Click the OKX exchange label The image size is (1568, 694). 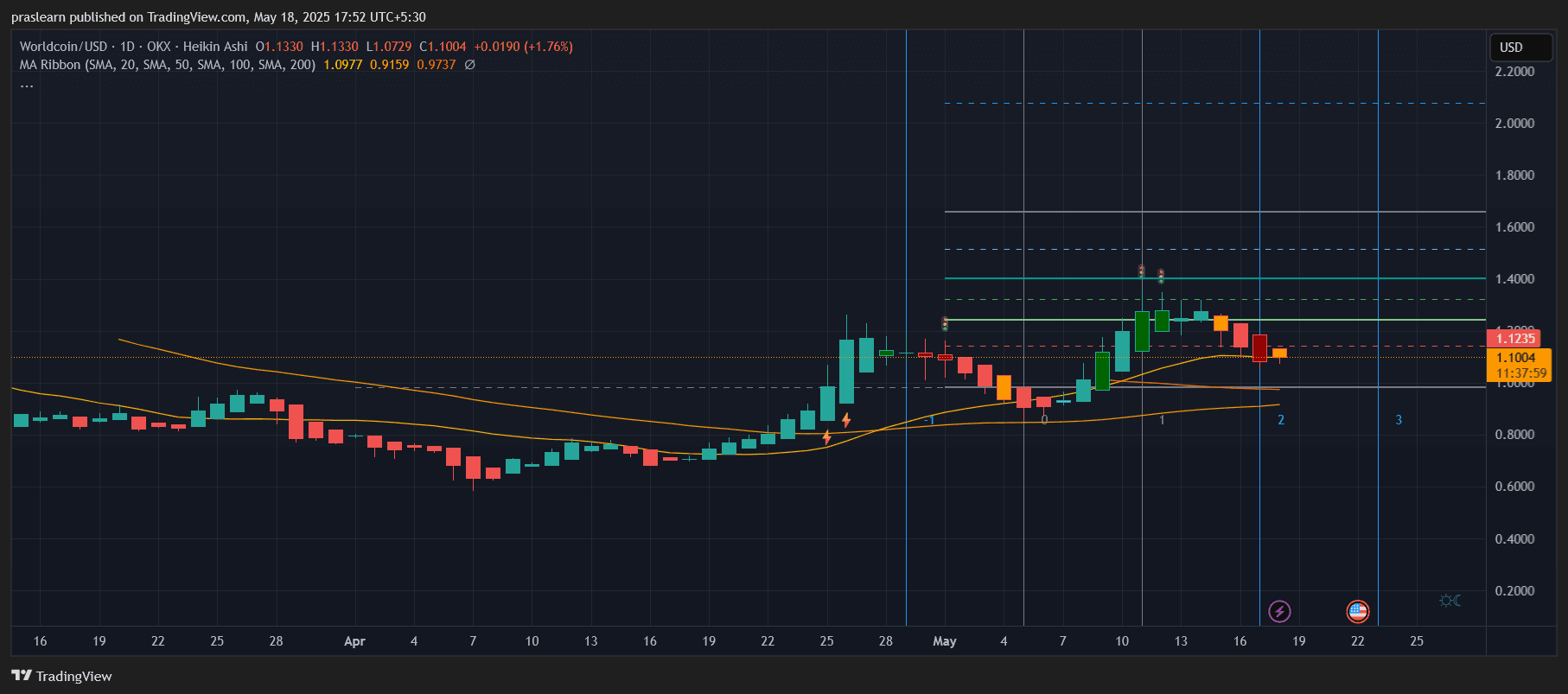[x=159, y=47]
